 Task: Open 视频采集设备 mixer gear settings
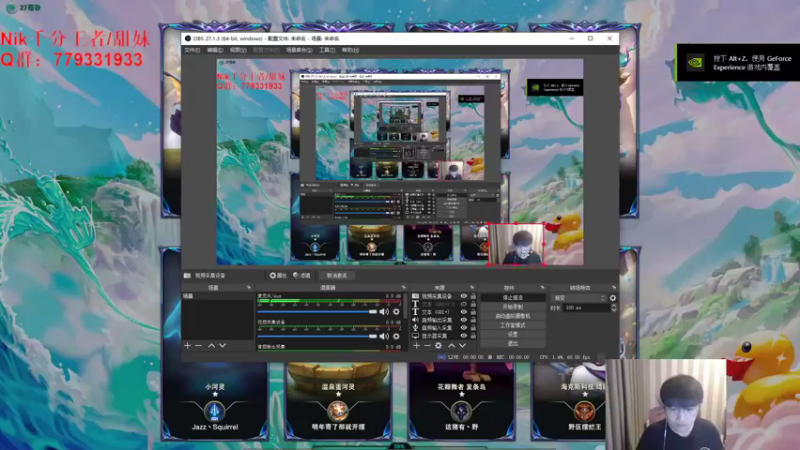pyautogui.click(x=396, y=336)
